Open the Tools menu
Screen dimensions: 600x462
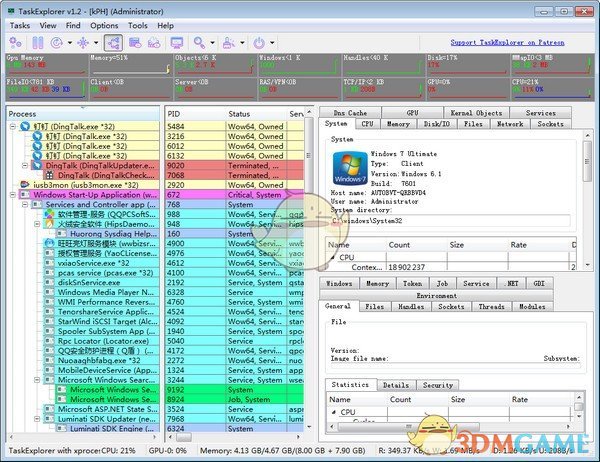coord(137,24)
